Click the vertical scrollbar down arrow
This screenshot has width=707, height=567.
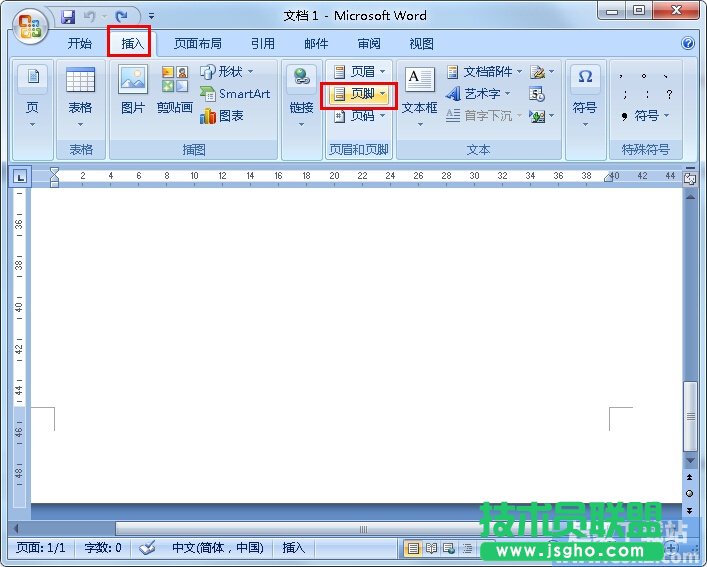click(690, 461)
